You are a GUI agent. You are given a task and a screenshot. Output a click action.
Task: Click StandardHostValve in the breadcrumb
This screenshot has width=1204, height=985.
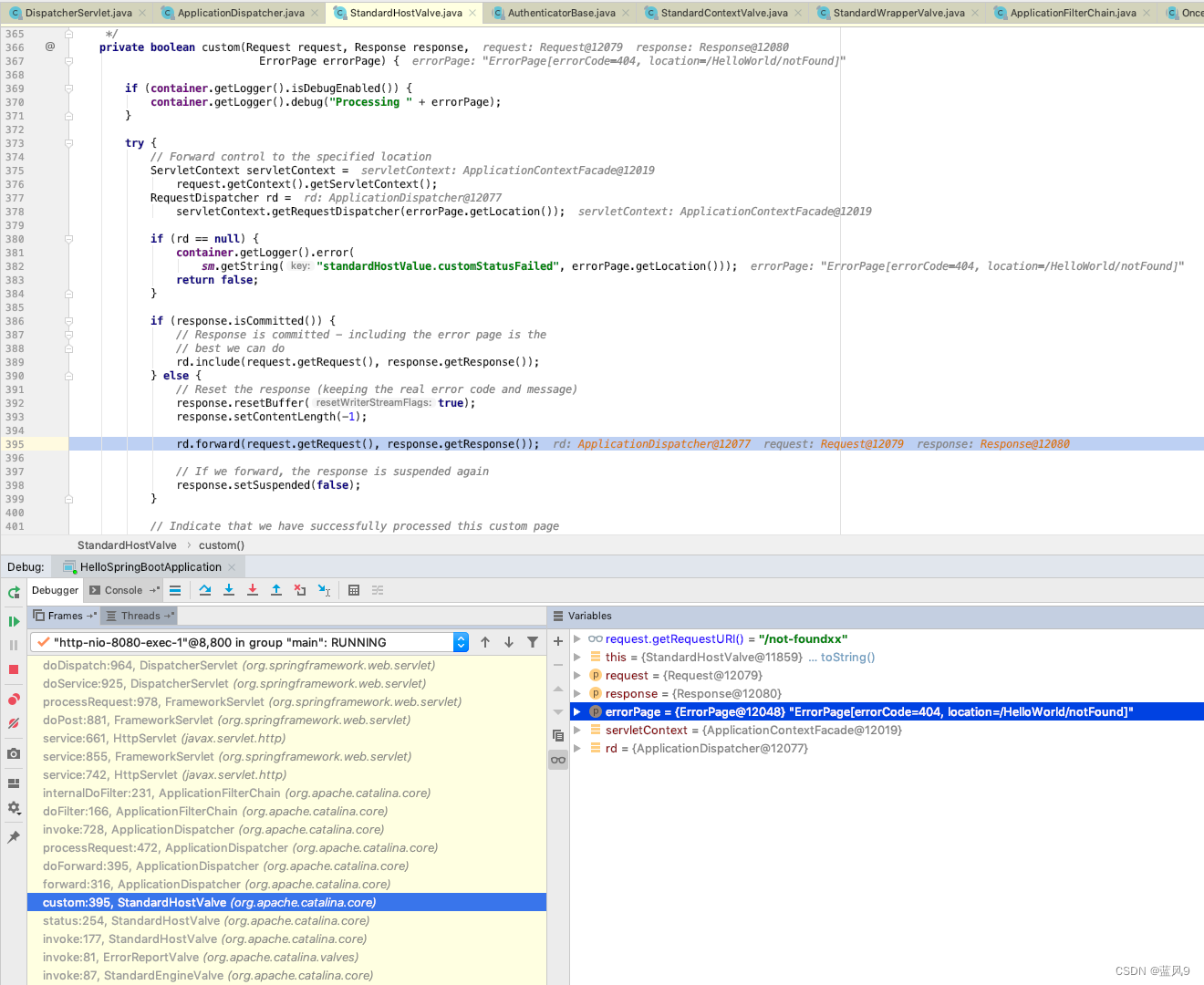(127, 545)
